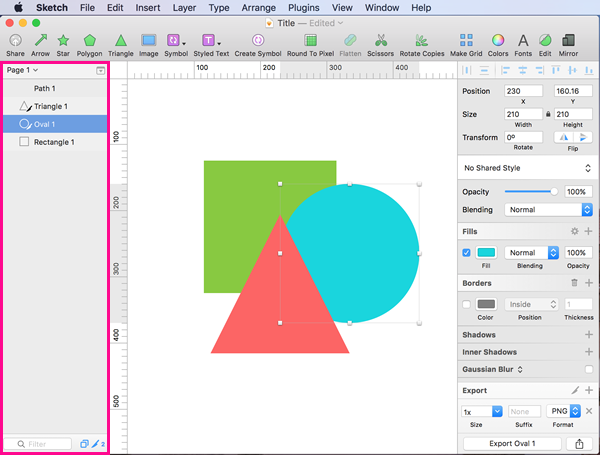
Task: Uncheck the cyan fill checkbox
Action: [466, 253]
